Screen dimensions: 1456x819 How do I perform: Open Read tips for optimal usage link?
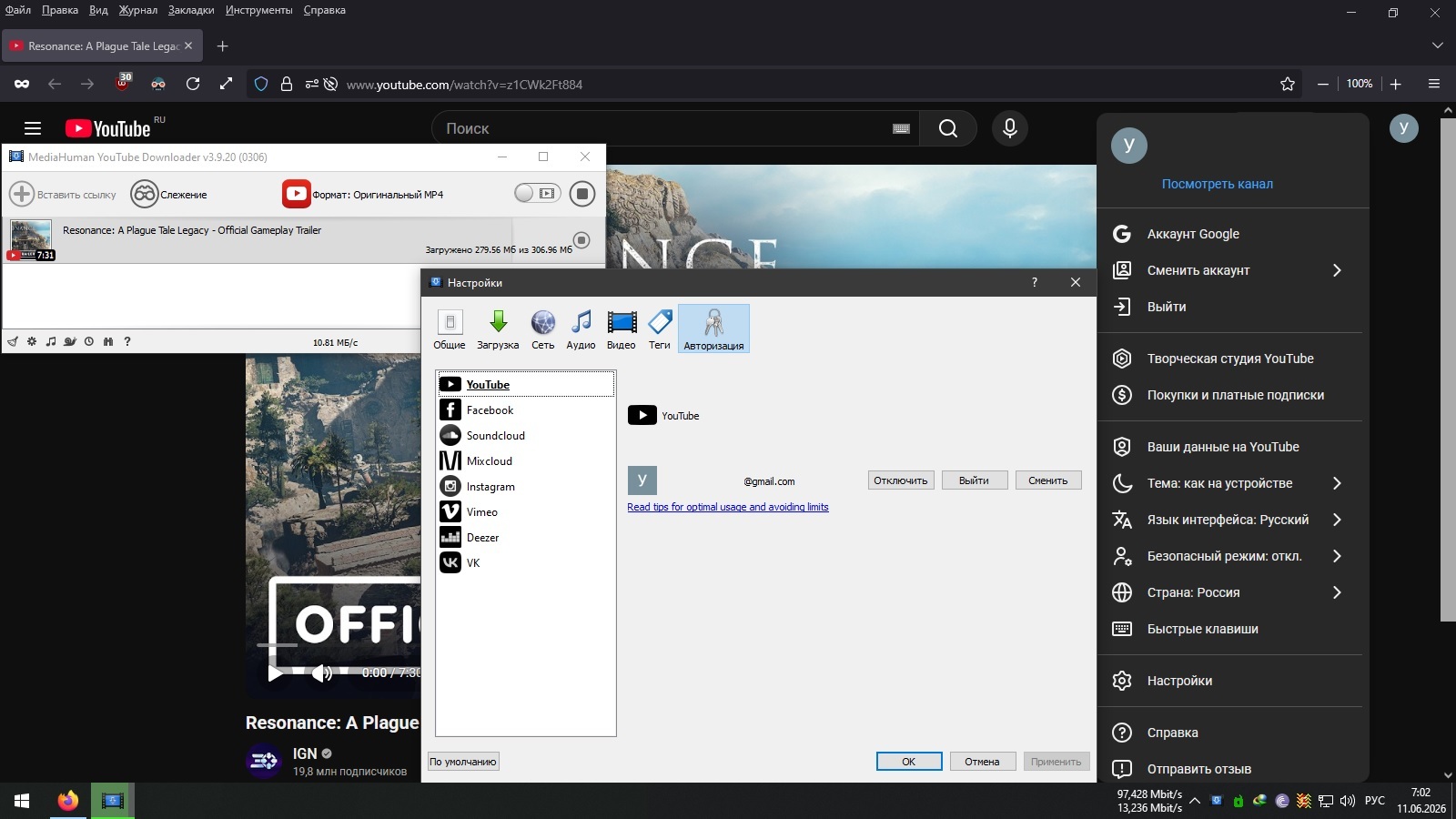point(728,507)
